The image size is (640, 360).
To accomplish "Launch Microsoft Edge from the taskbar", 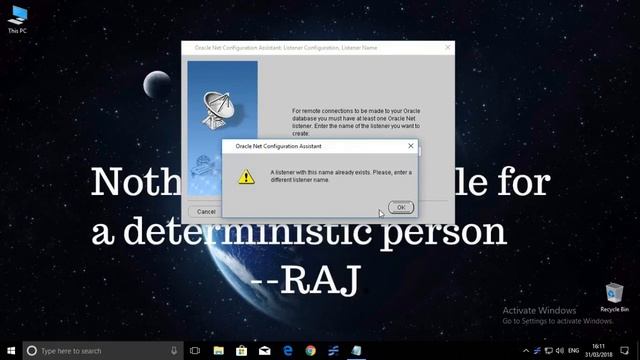I will 287,351.
